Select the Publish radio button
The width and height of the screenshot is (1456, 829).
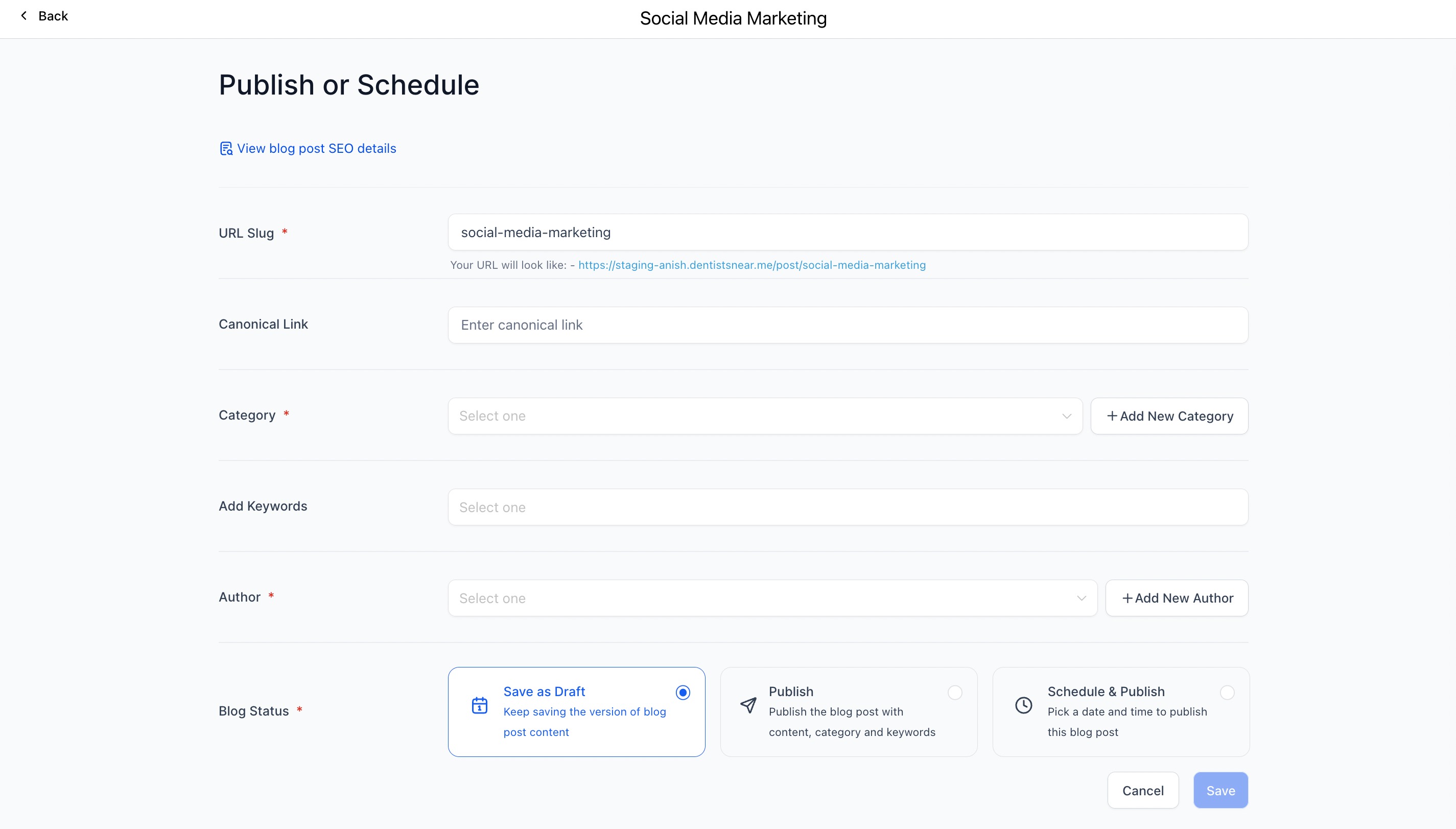point(955,693)
